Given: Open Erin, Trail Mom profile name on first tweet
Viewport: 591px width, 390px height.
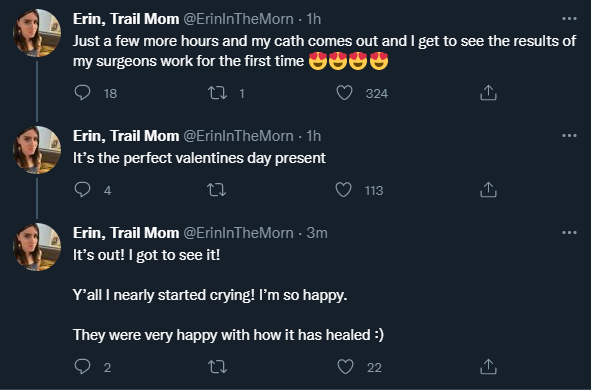Looking at the screenshot, I should pyautogui.click(x=126, y=19).
